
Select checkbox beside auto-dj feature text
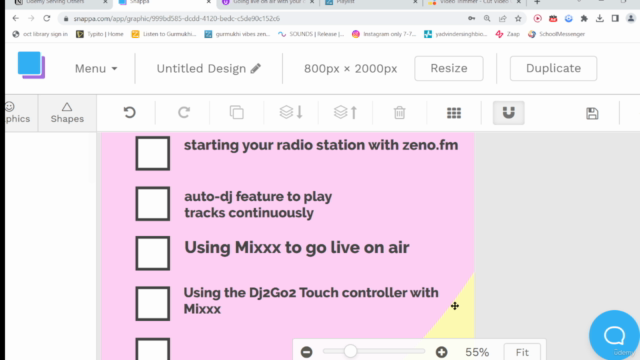[153, 204]
